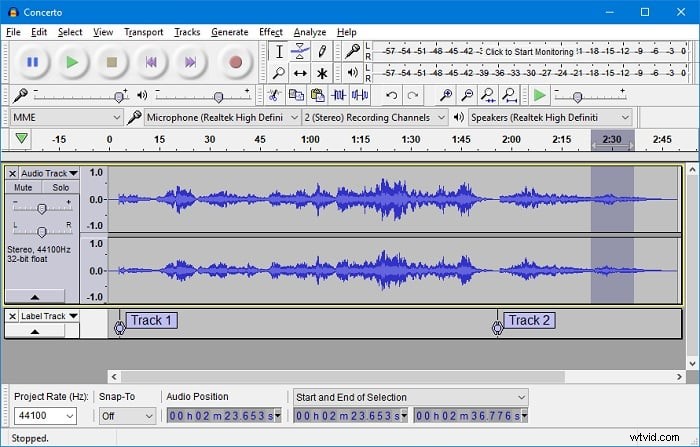Screen dimensions: 700x447
Task: Open the Generate menu
Action: point(229,32)
